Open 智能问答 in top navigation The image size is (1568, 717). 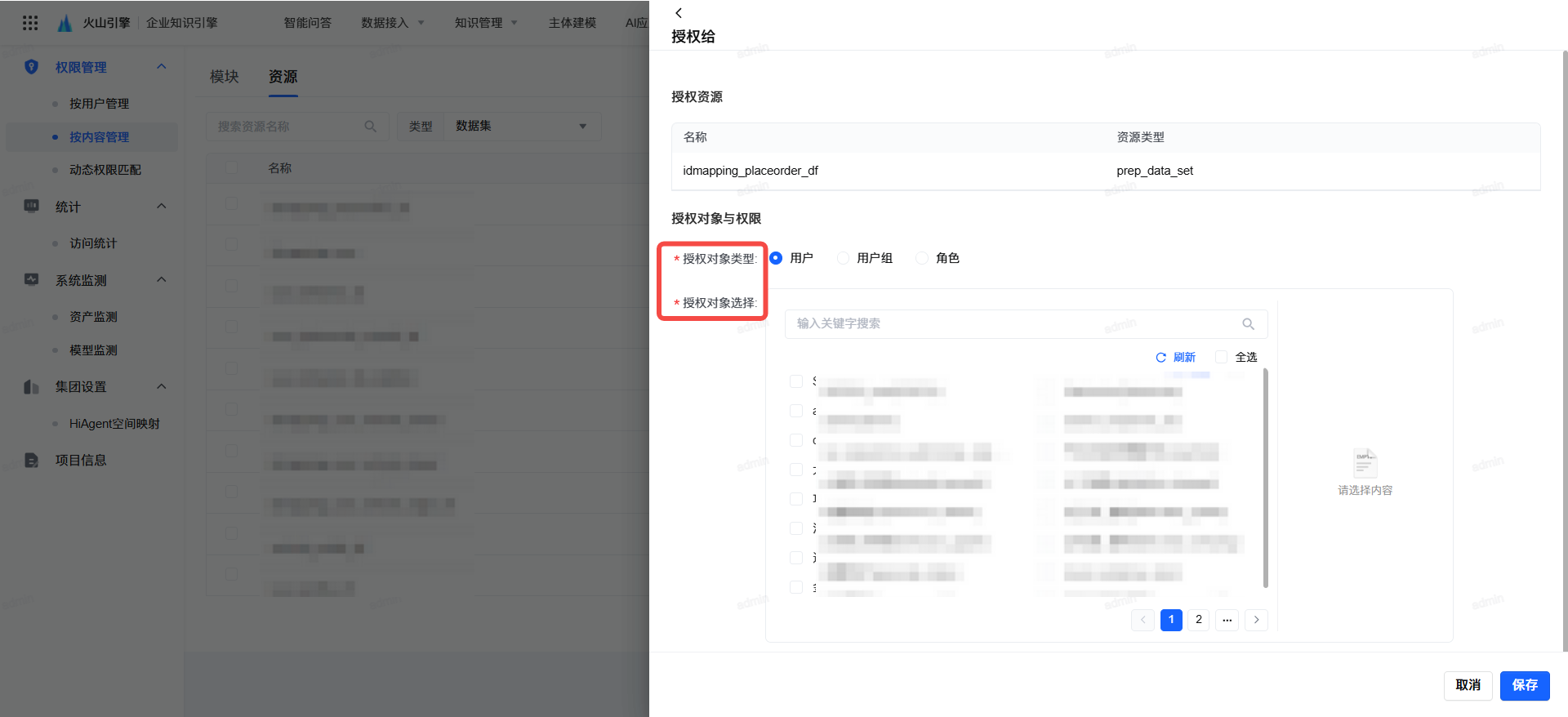pos(307,23)
